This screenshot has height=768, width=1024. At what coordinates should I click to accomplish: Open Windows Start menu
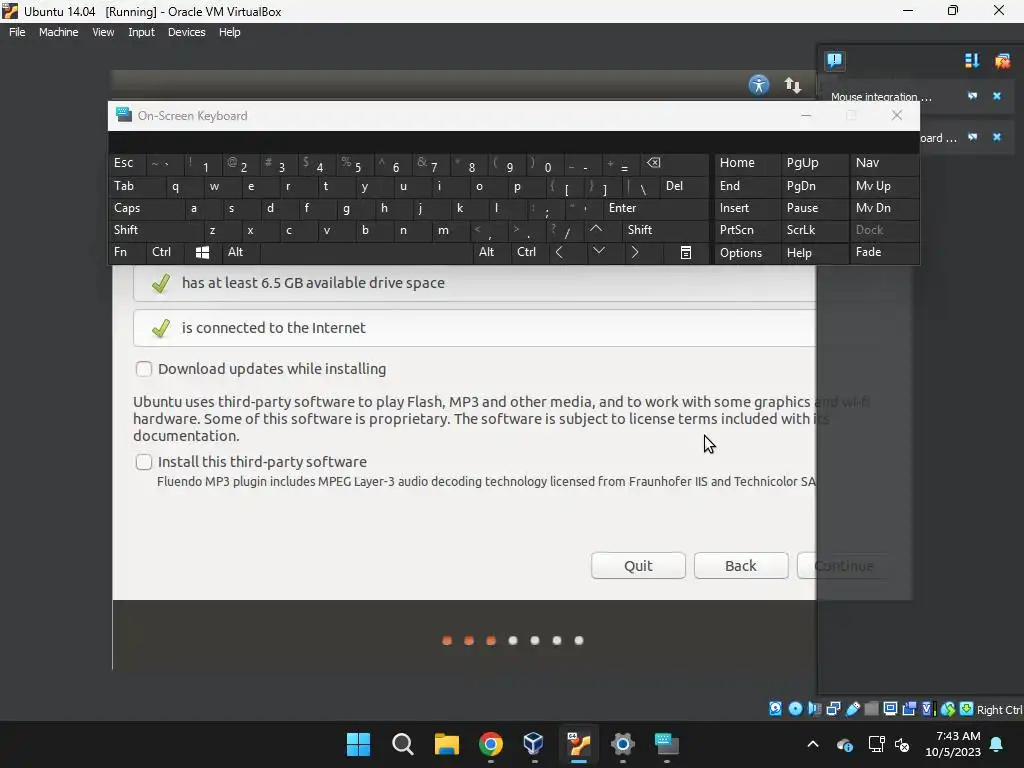(x=358, y=744)
